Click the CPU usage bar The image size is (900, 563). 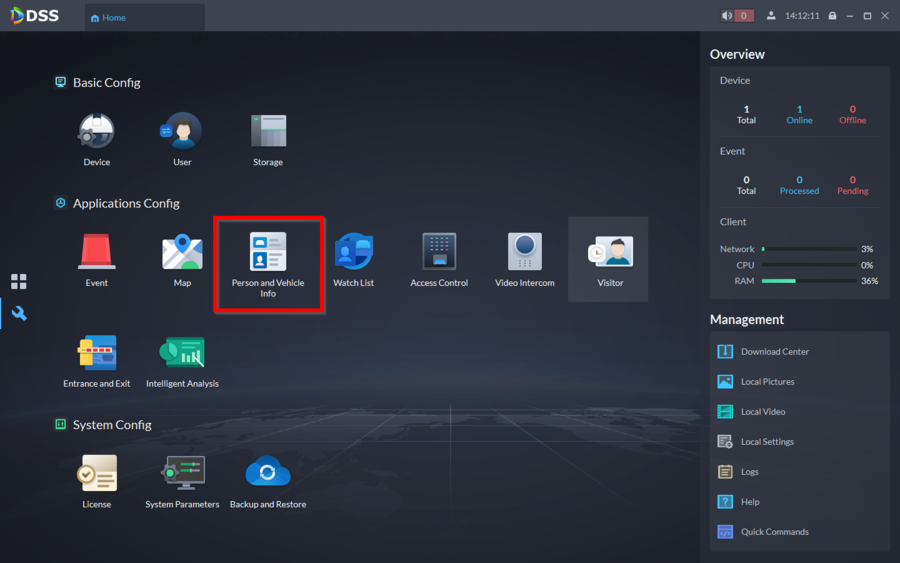point(809,265)
